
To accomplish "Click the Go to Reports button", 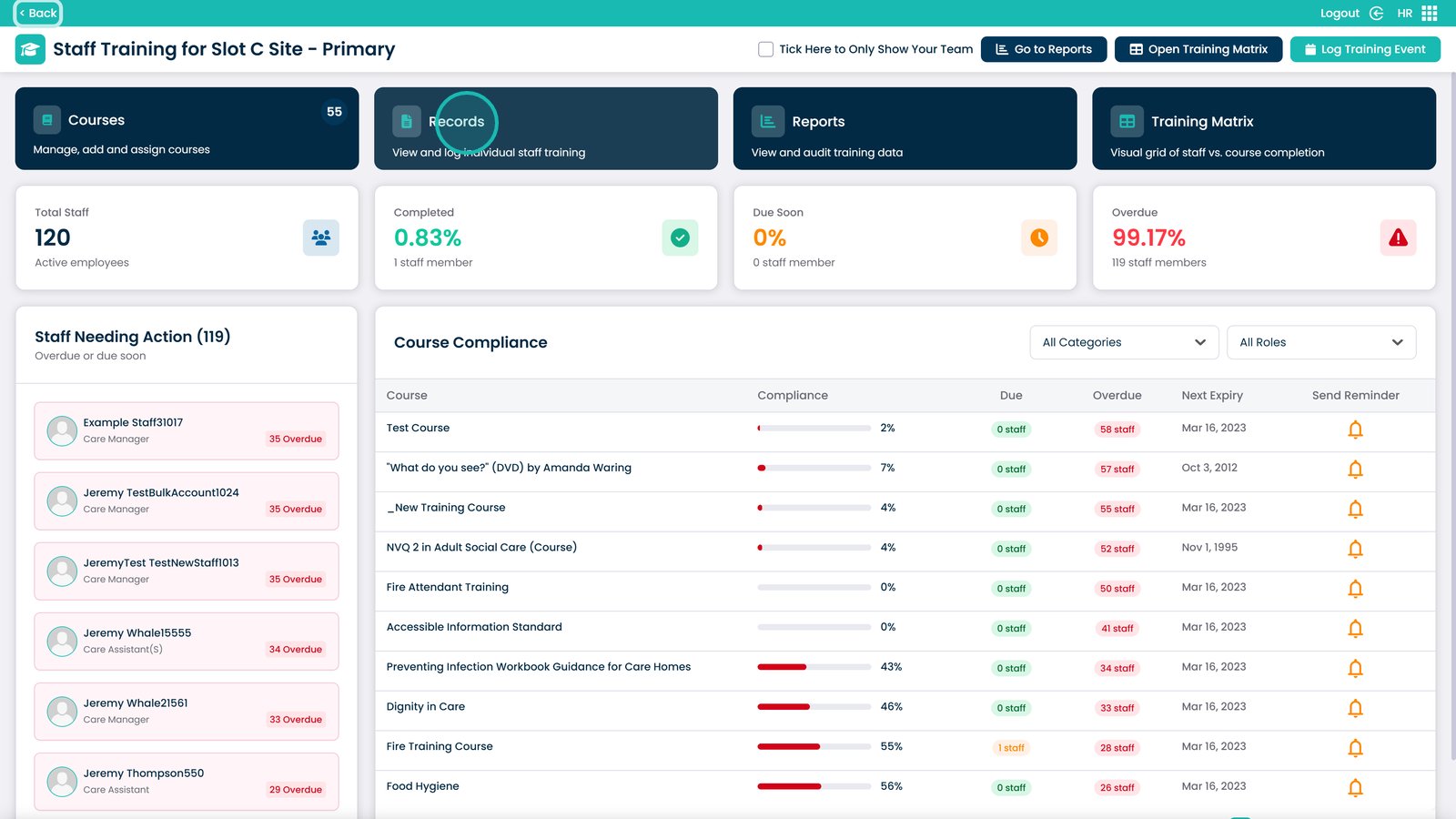I will [x=1043, y=49].
